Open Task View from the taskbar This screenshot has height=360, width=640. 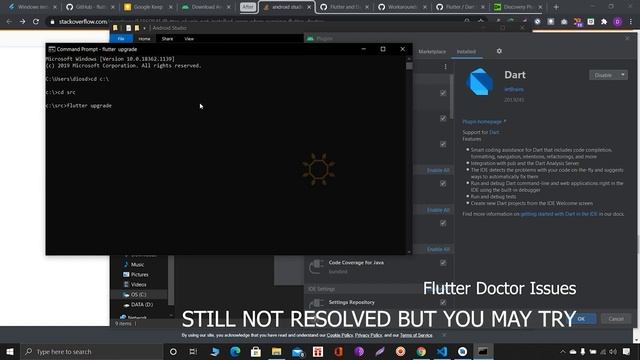[x=193, y=351]
